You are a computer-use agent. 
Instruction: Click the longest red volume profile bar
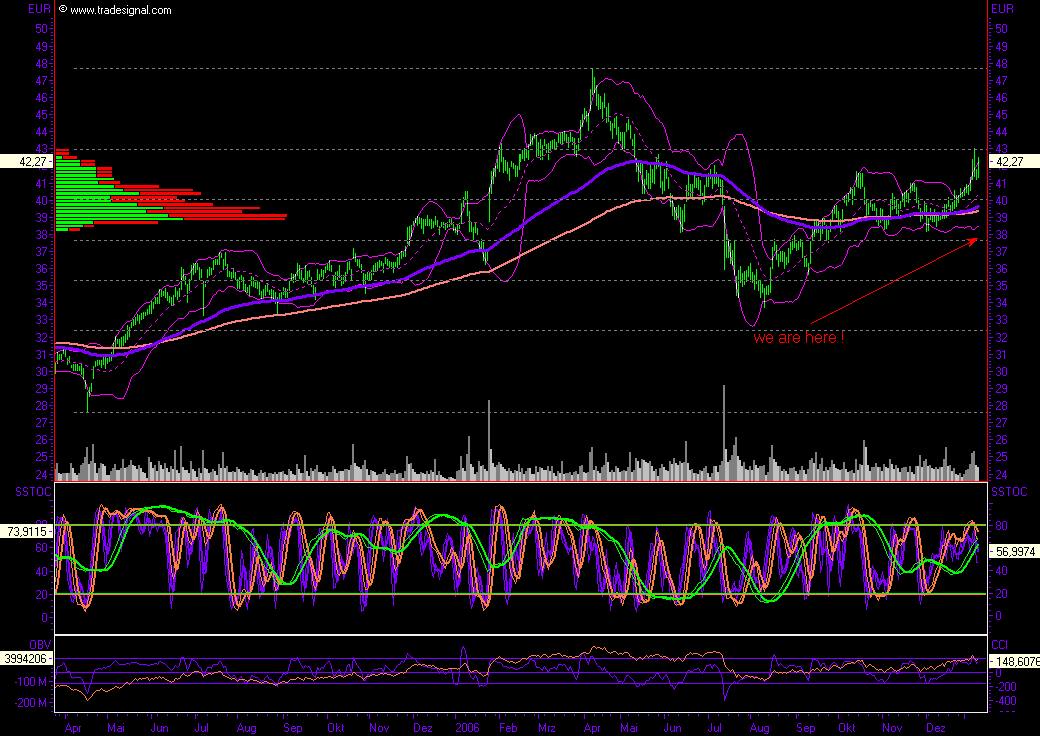(x=240, y=216)
